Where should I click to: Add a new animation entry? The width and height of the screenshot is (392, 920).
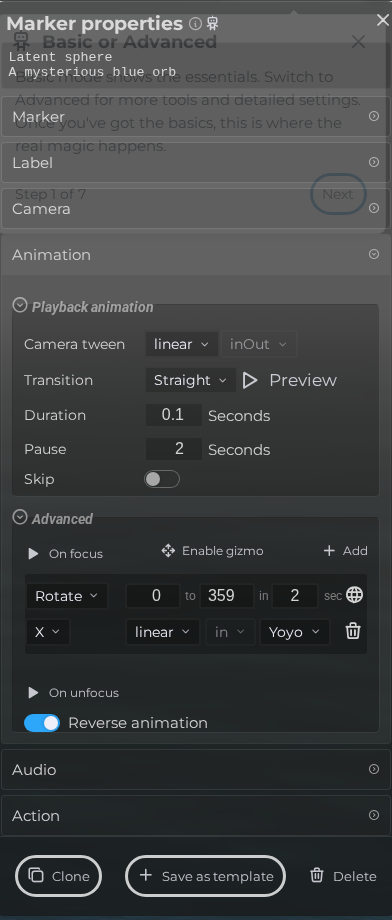click(x=346, y=551)
